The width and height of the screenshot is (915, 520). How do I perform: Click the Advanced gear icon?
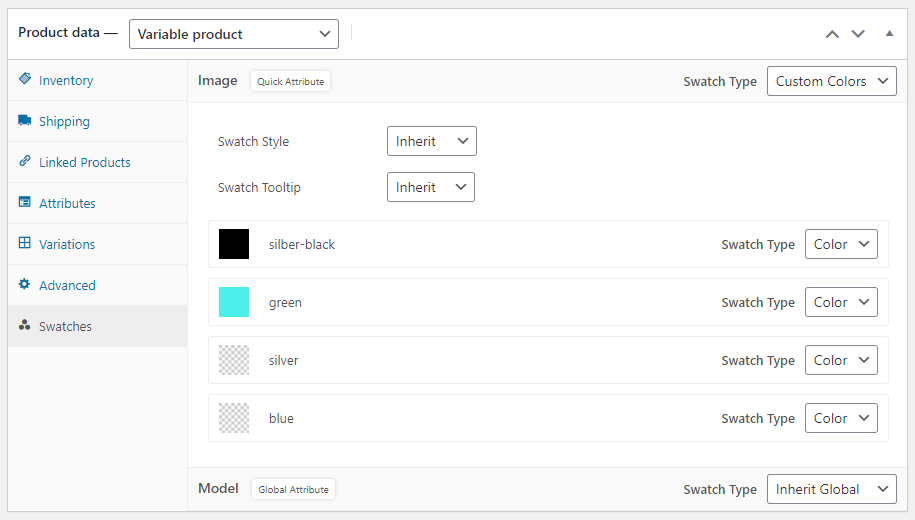pyautogui.click(x=25, y=284)
